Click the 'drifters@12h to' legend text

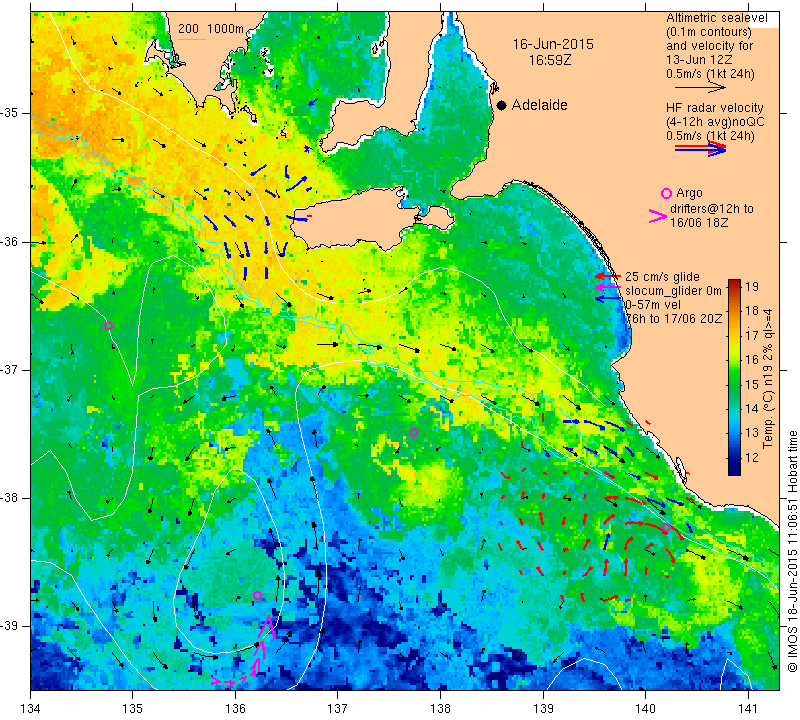click(x=711, y=209)
